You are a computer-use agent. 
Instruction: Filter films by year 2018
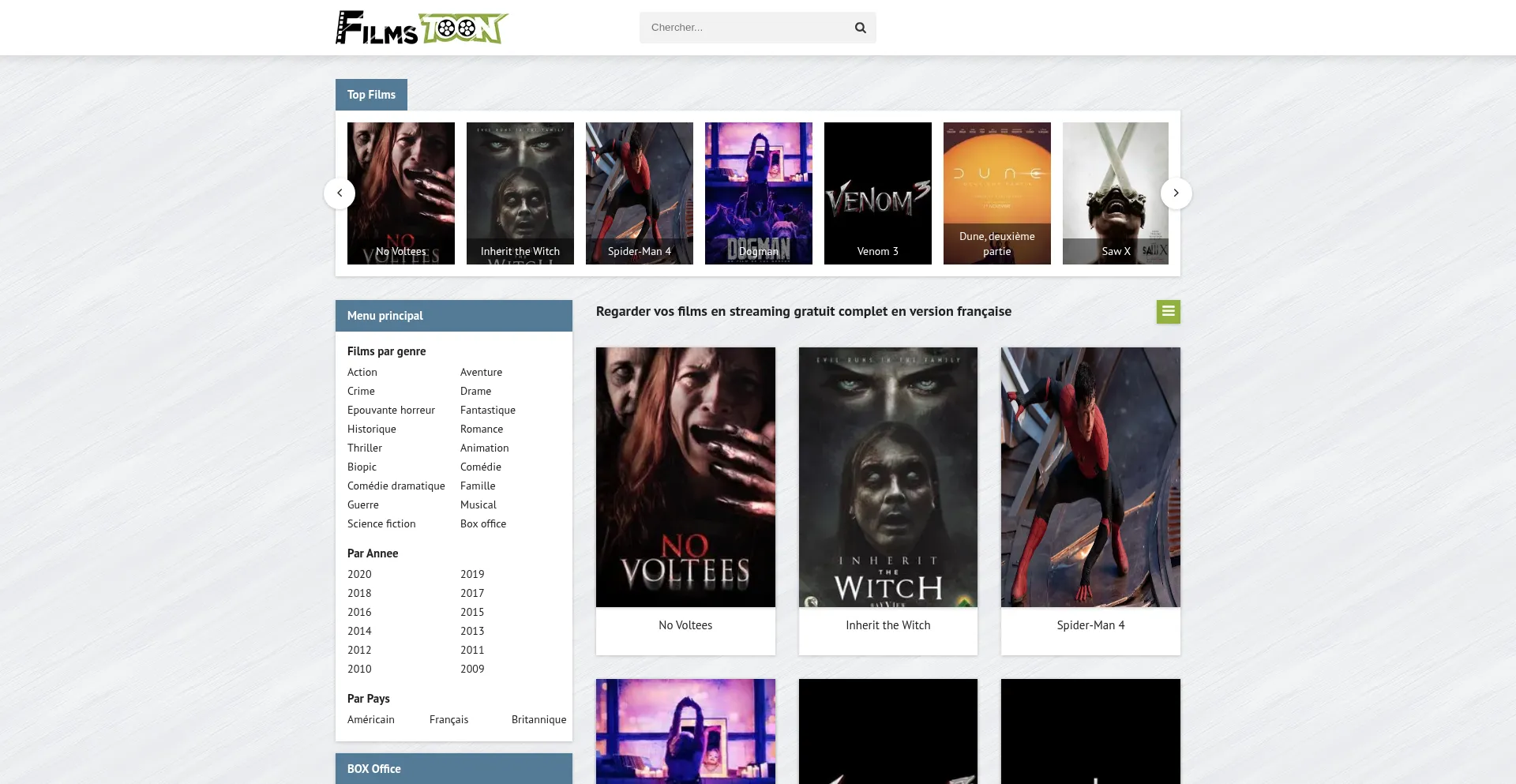click(x=359, y=594)
